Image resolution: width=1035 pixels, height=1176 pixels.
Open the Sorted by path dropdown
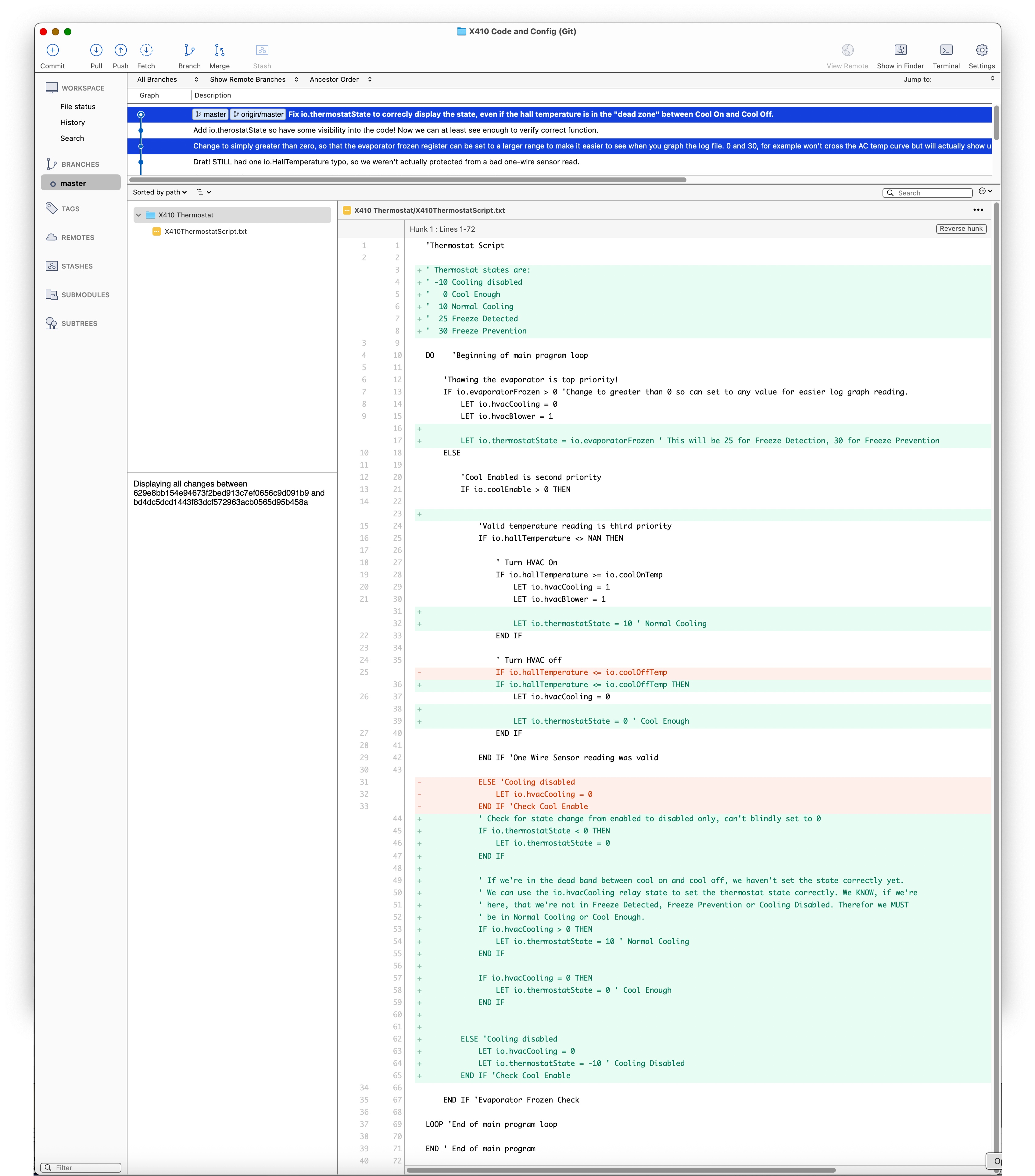click(159, 192)
